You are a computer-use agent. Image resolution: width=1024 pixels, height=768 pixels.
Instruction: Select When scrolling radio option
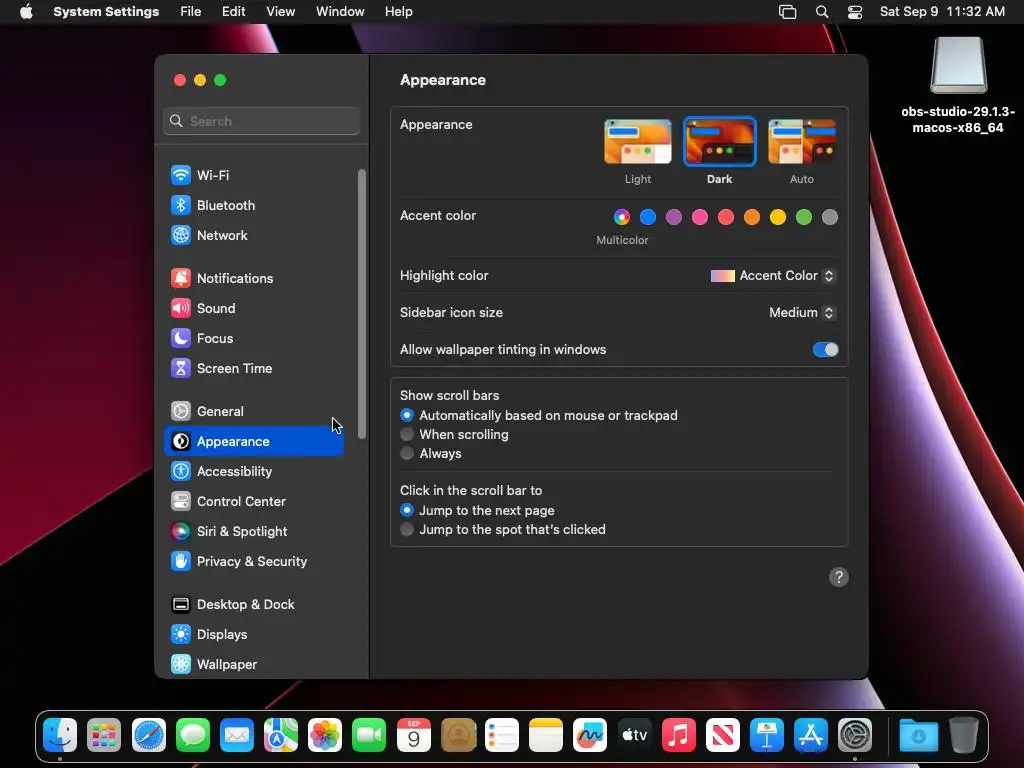pyautogui.click(x=407, y=434)
